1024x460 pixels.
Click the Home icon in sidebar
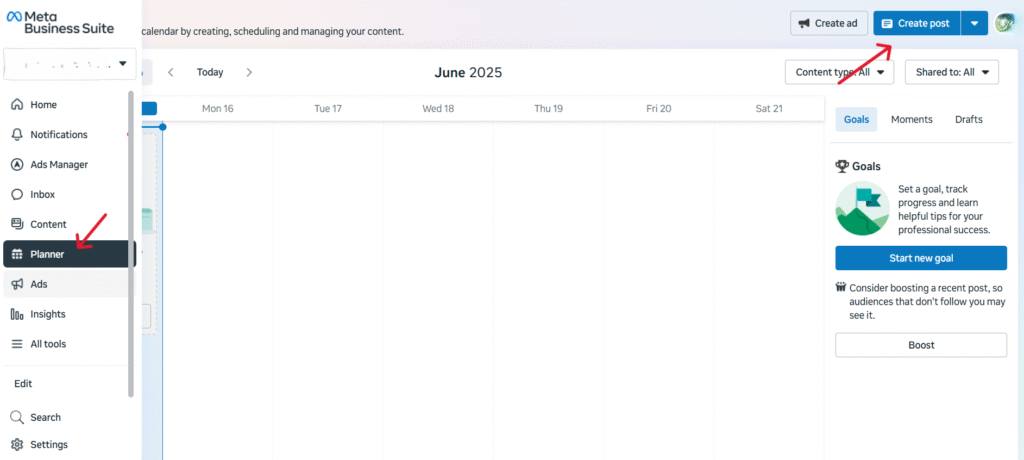(x=17, y=105)
